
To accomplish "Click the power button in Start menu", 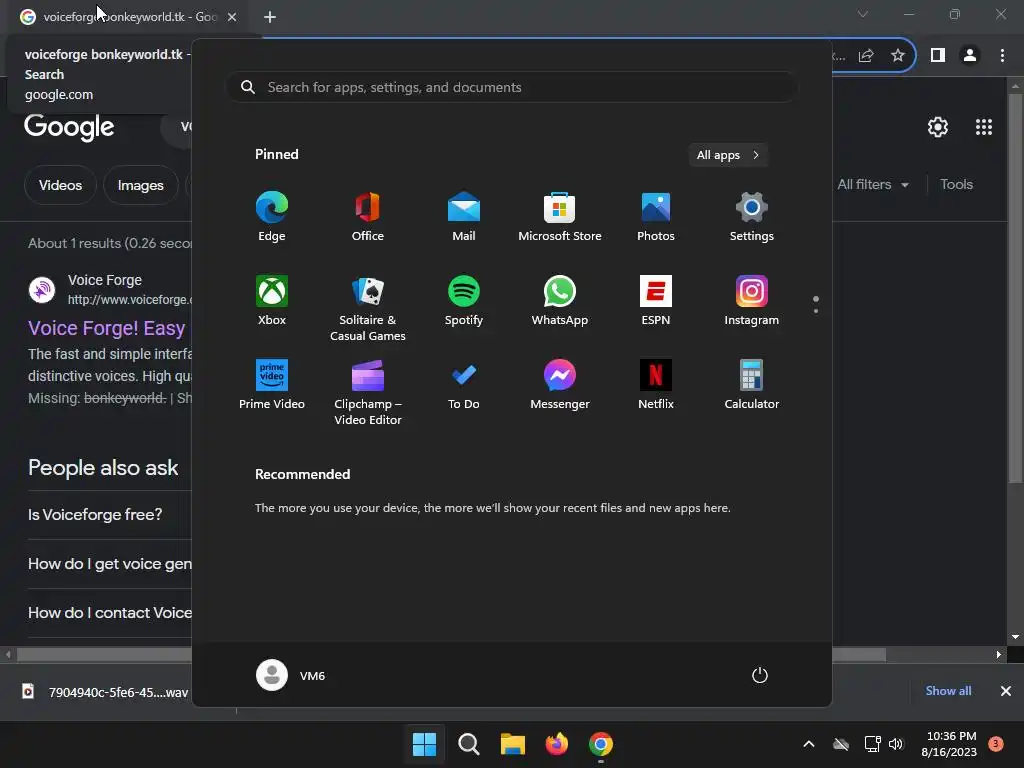I will click(760, 675).
